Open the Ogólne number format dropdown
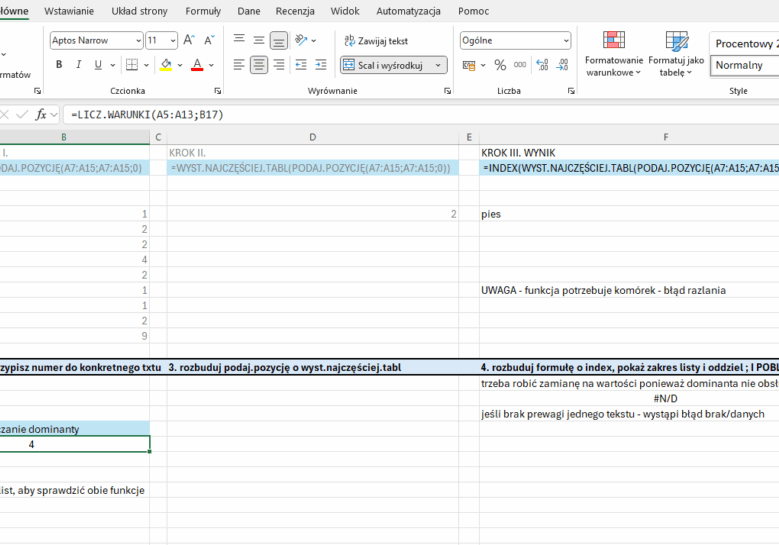The image size is (779, 545). (x=565, y=41)
